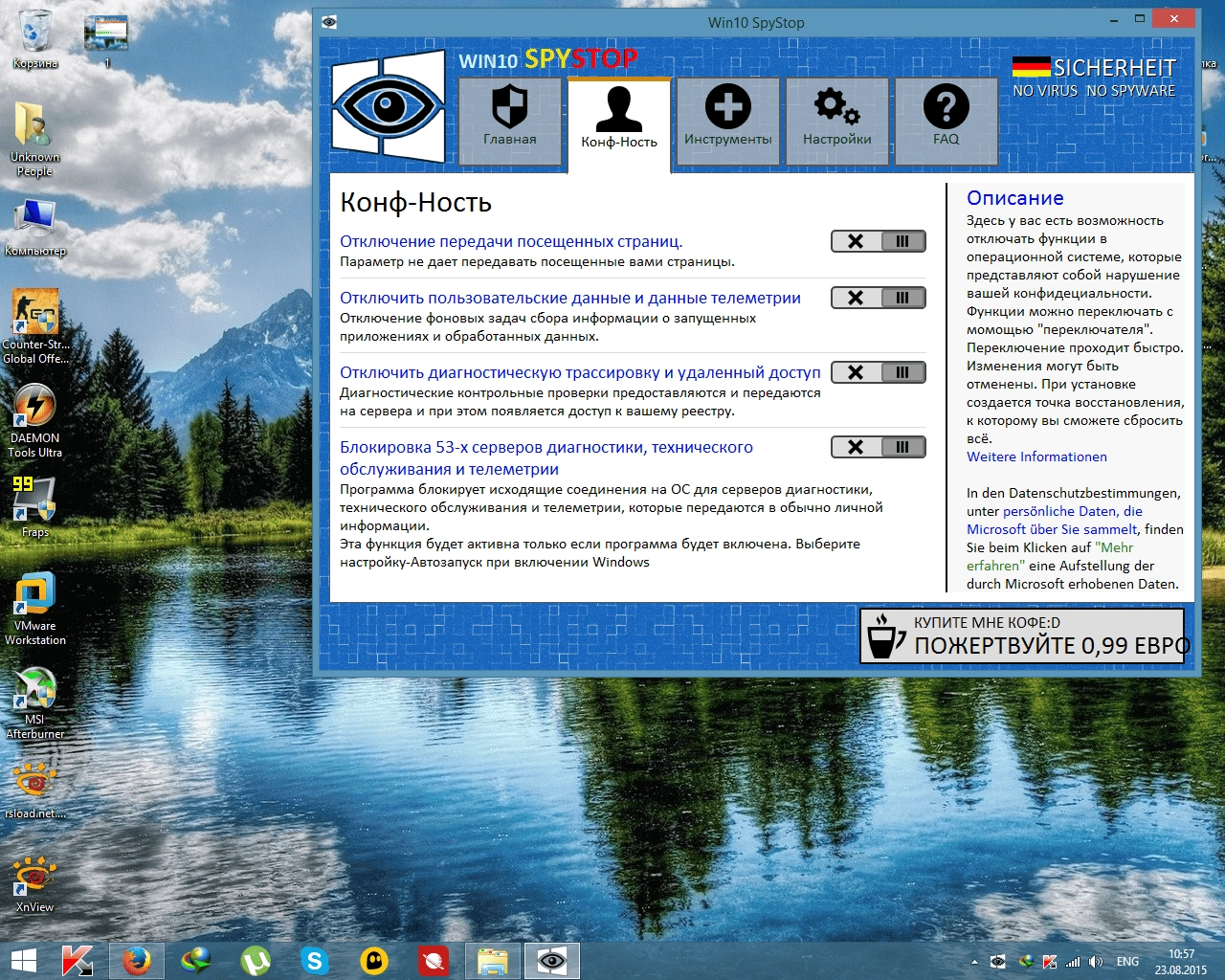The height and width of the screenshot is (980, 1225).
Task: Select the desktop thumbnail file named 1
Action: (x=106, y=40)
